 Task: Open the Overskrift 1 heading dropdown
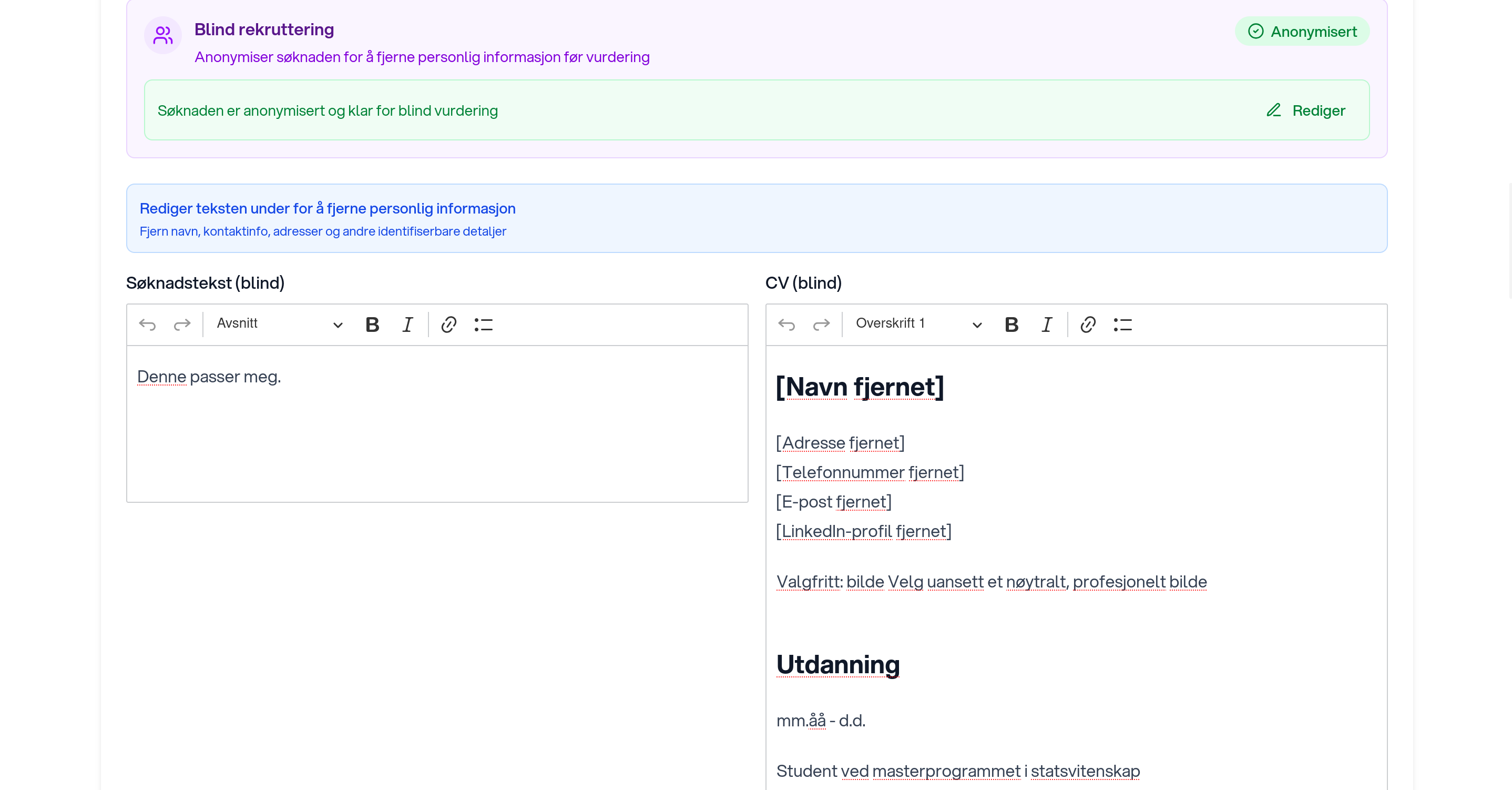(x=918, y=324)
